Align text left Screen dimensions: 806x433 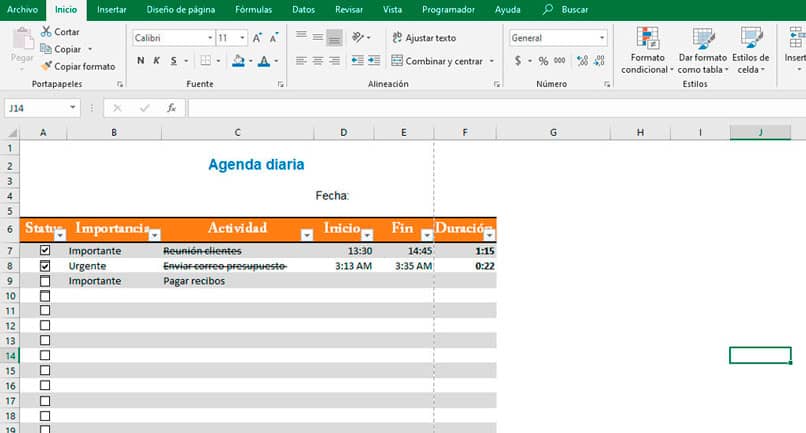(301, 61)
